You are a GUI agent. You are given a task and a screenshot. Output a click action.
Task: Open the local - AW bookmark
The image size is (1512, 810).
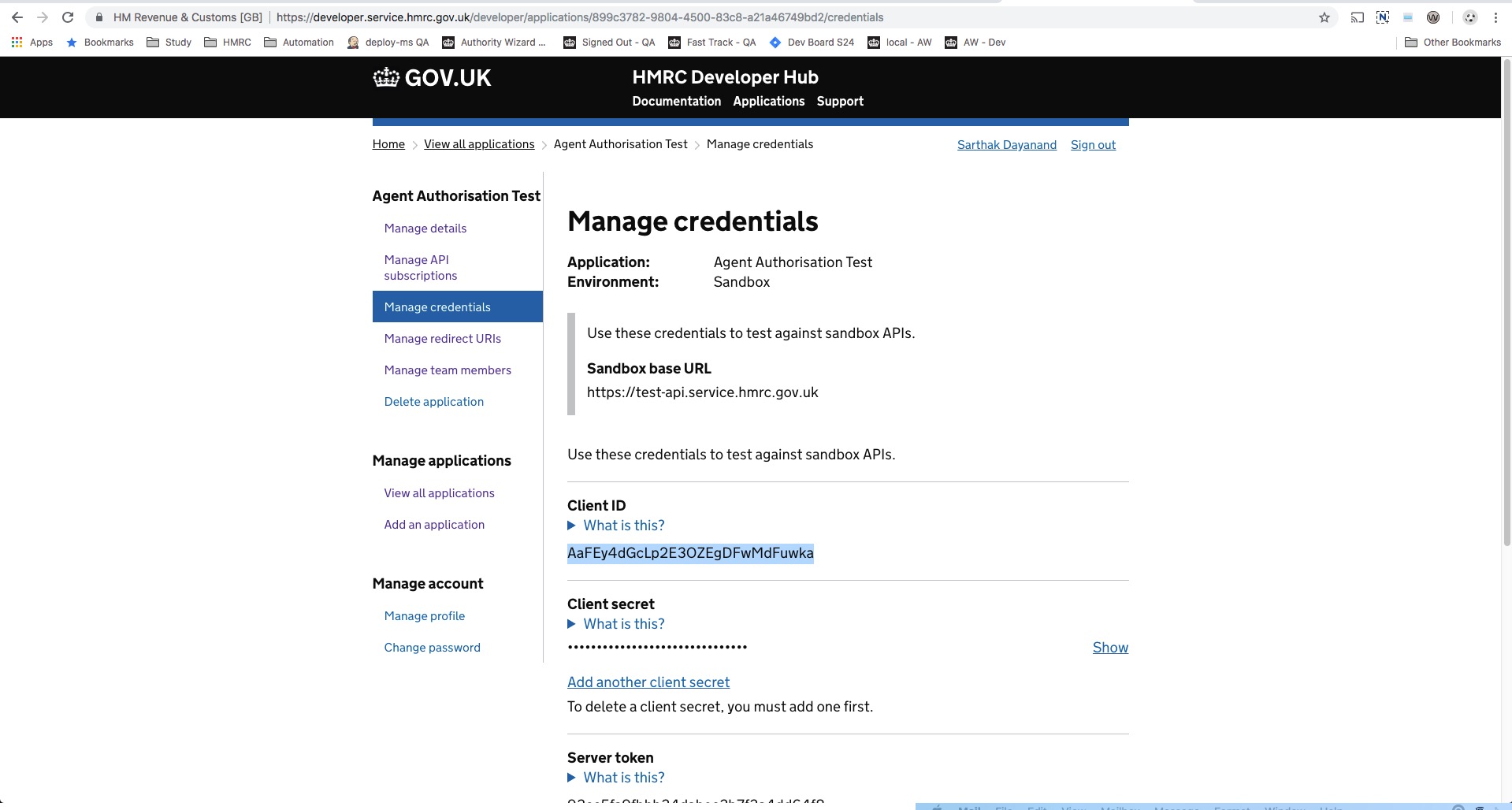click(x=900, y=43)
